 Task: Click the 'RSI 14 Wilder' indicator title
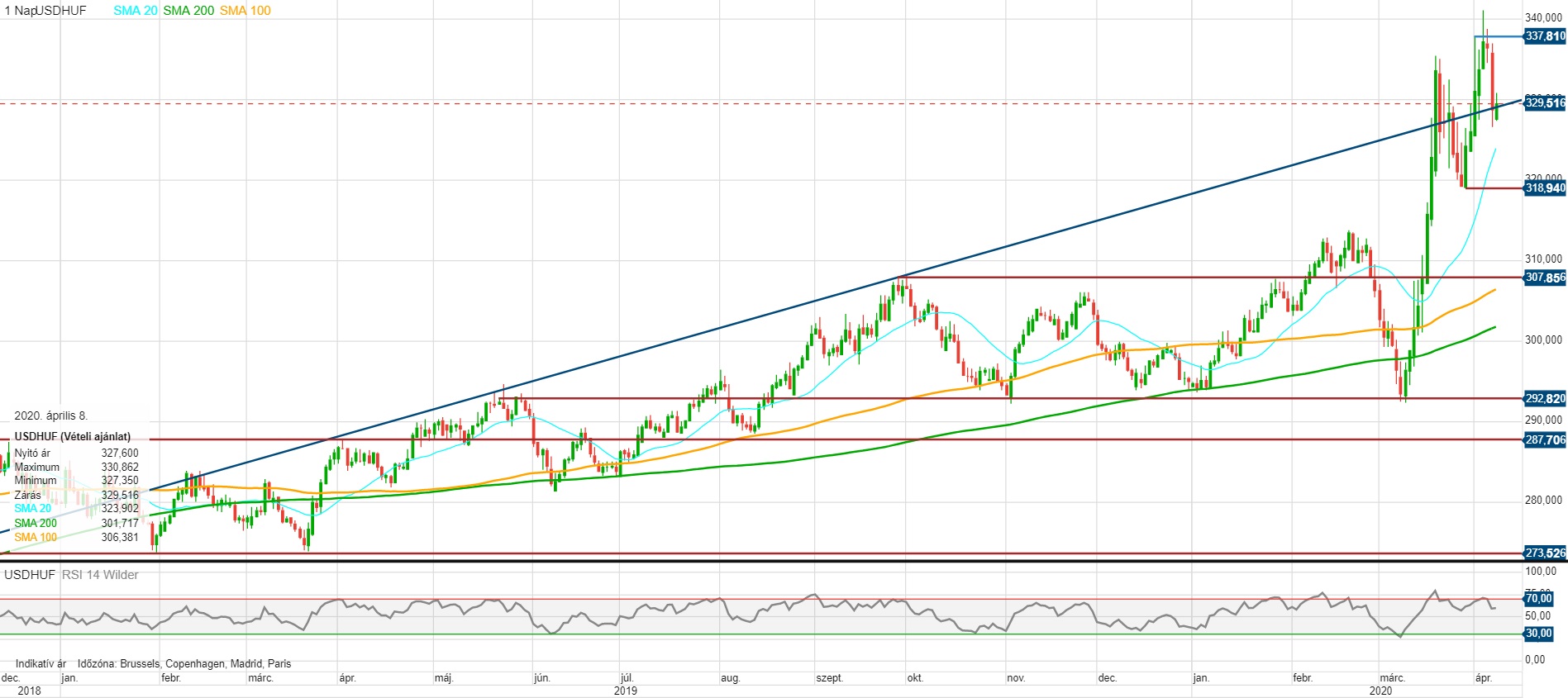pyautogui.click(x=100, y=575)
